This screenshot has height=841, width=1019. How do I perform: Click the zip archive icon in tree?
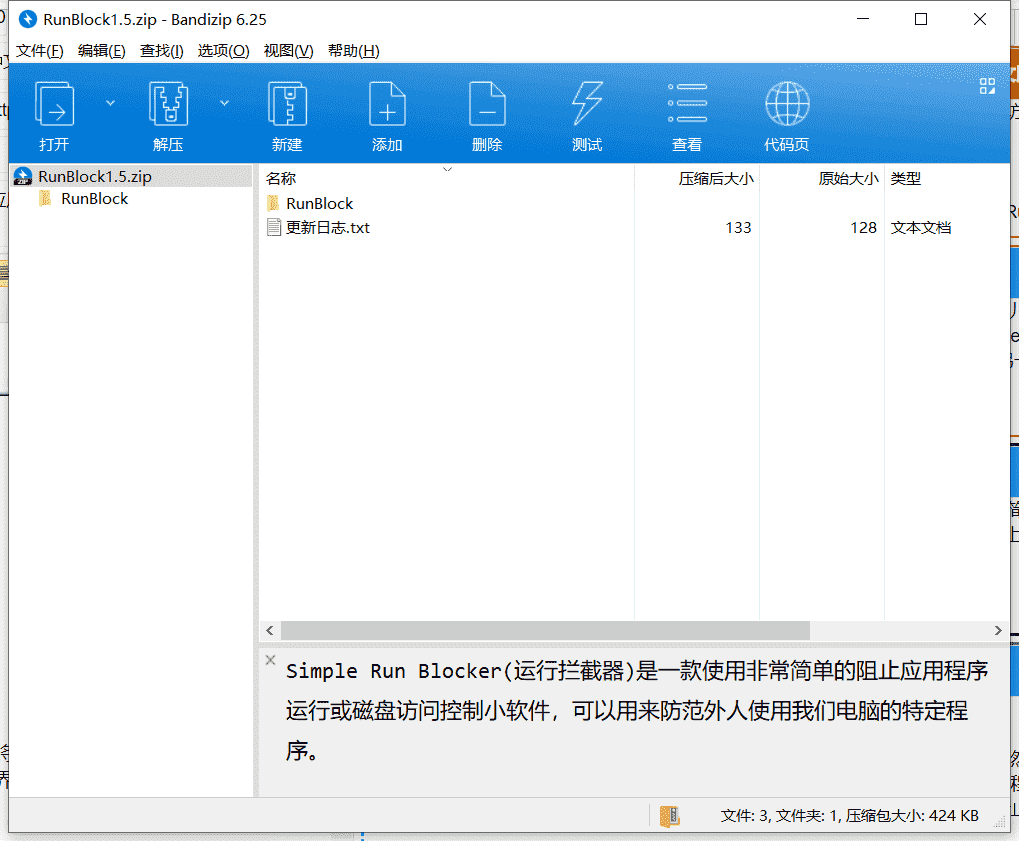pyautogui.click(x=23, y=176)
